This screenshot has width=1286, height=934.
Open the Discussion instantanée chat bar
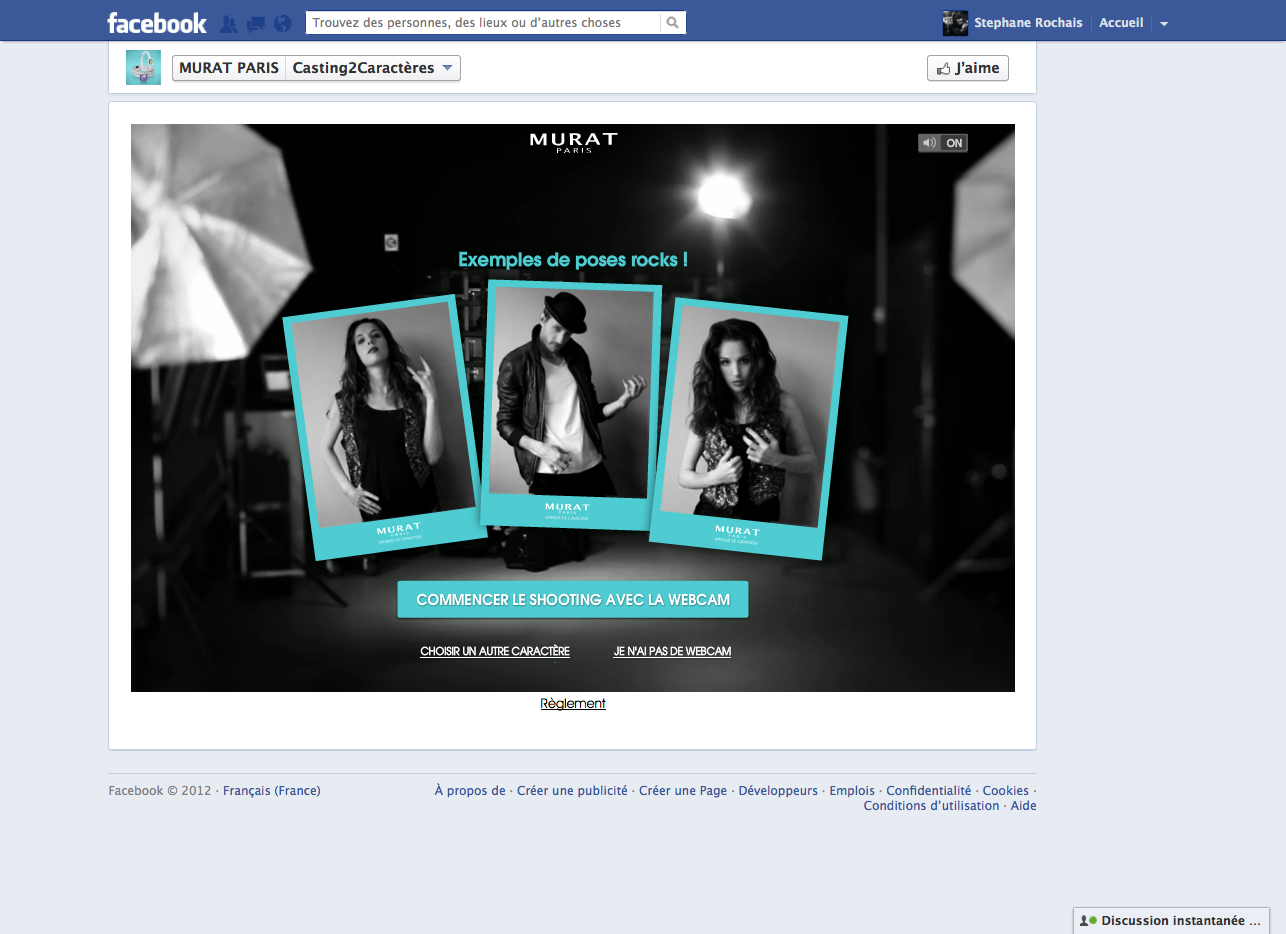[x=1171, y=921]
